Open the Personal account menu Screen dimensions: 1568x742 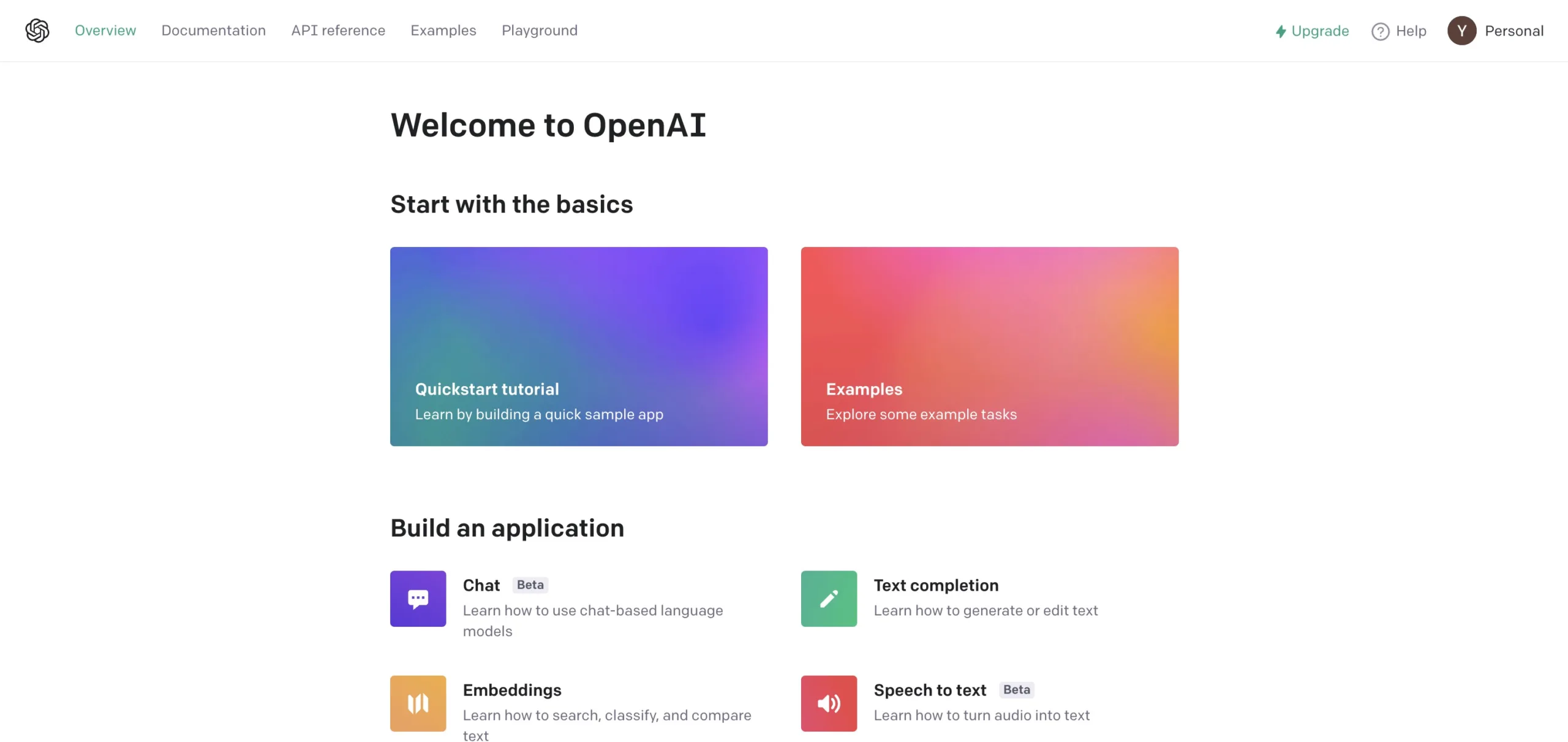pos(1513,31)
